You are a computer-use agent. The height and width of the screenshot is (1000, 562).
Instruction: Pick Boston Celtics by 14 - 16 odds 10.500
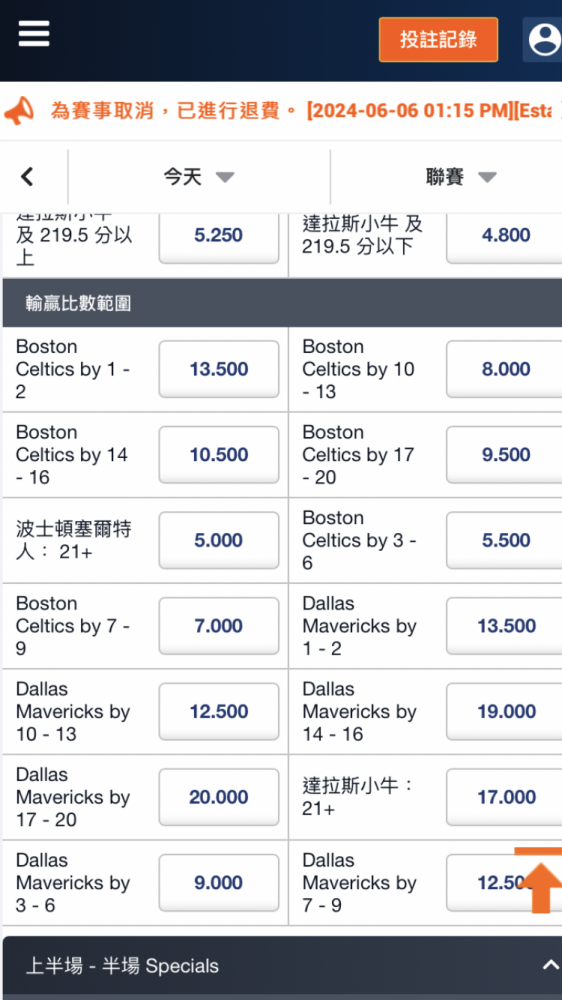pos(219,455)
